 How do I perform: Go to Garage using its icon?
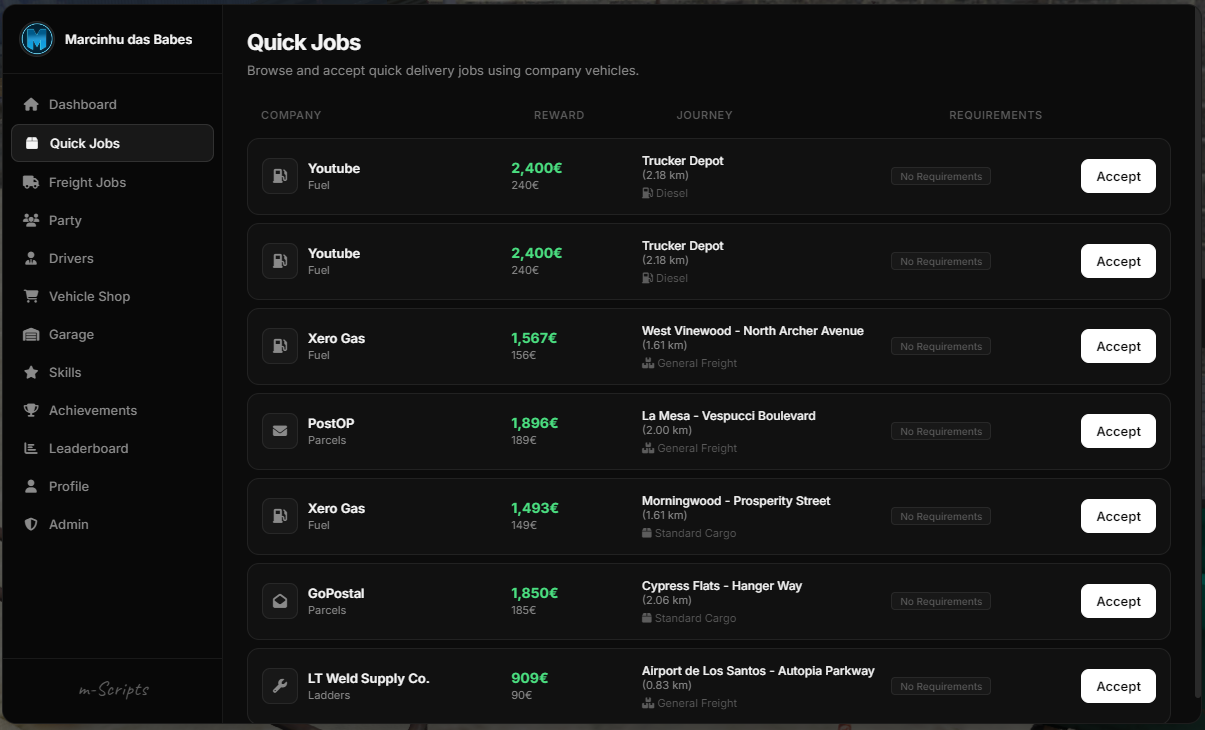[31, 334]
